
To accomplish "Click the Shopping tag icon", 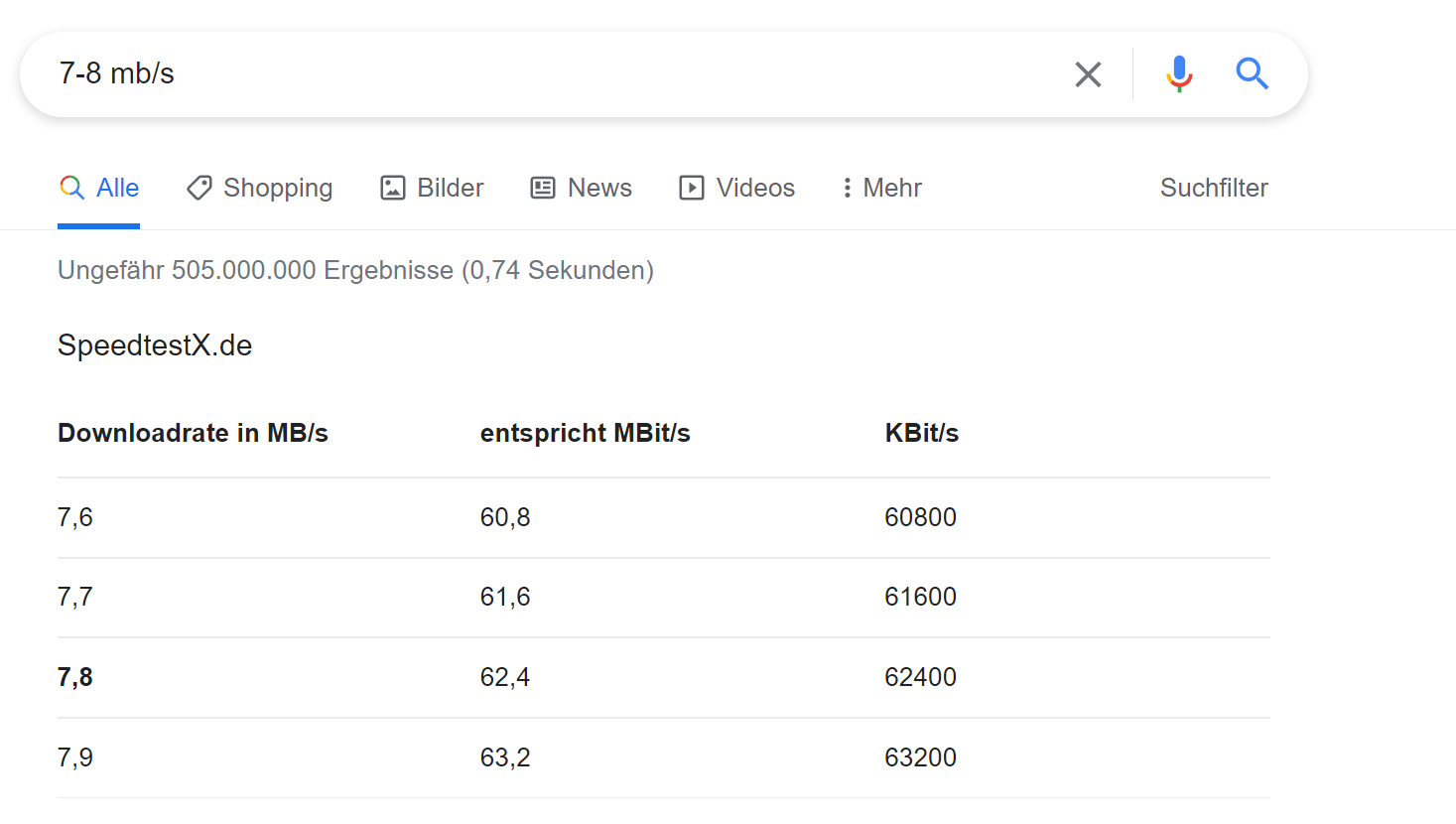I will [199, 188].
